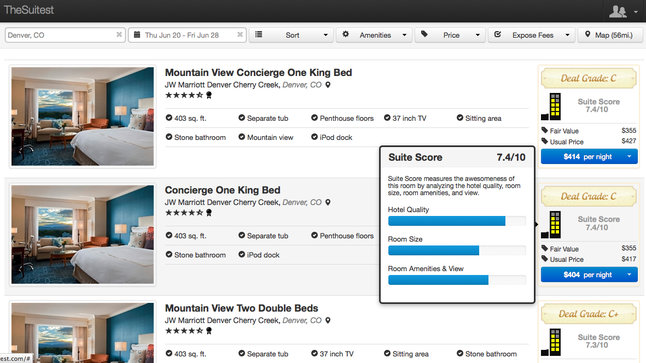Open first listing room thumbnail photo
The height and width of the screenshot is (363, 646).
coord(82,117)
